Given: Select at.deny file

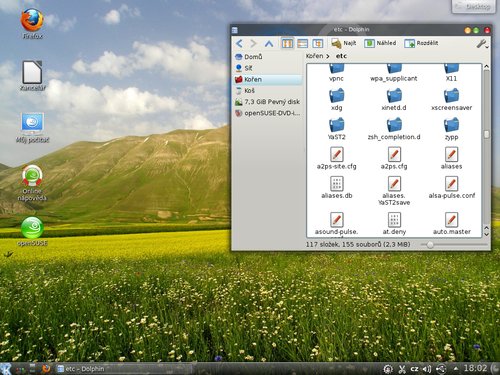Looking at the screenshot, I should pyautogui.click(x=394, y=224).
